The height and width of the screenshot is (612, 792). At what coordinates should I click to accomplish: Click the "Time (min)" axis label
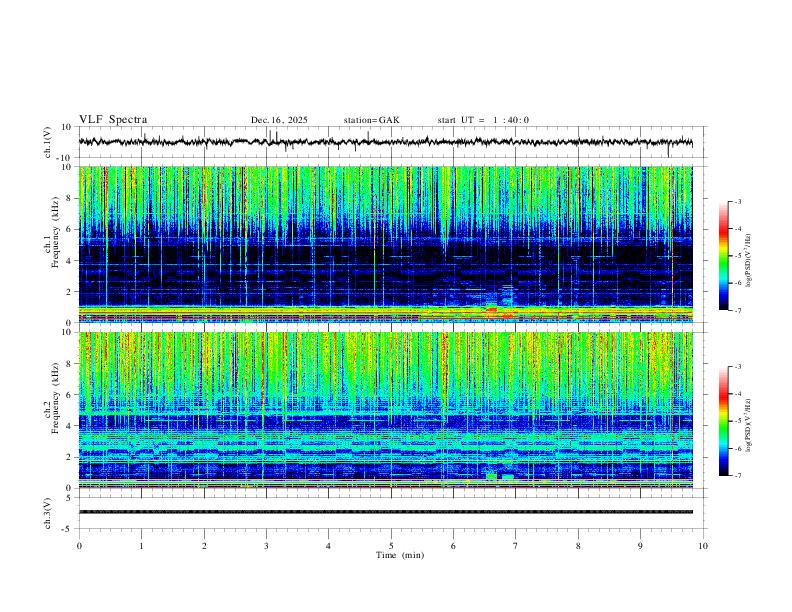[400, 555]
